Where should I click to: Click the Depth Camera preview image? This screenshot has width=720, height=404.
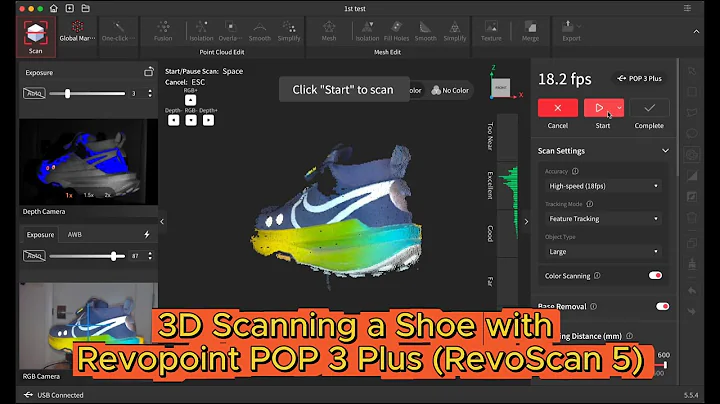point(88,162)
